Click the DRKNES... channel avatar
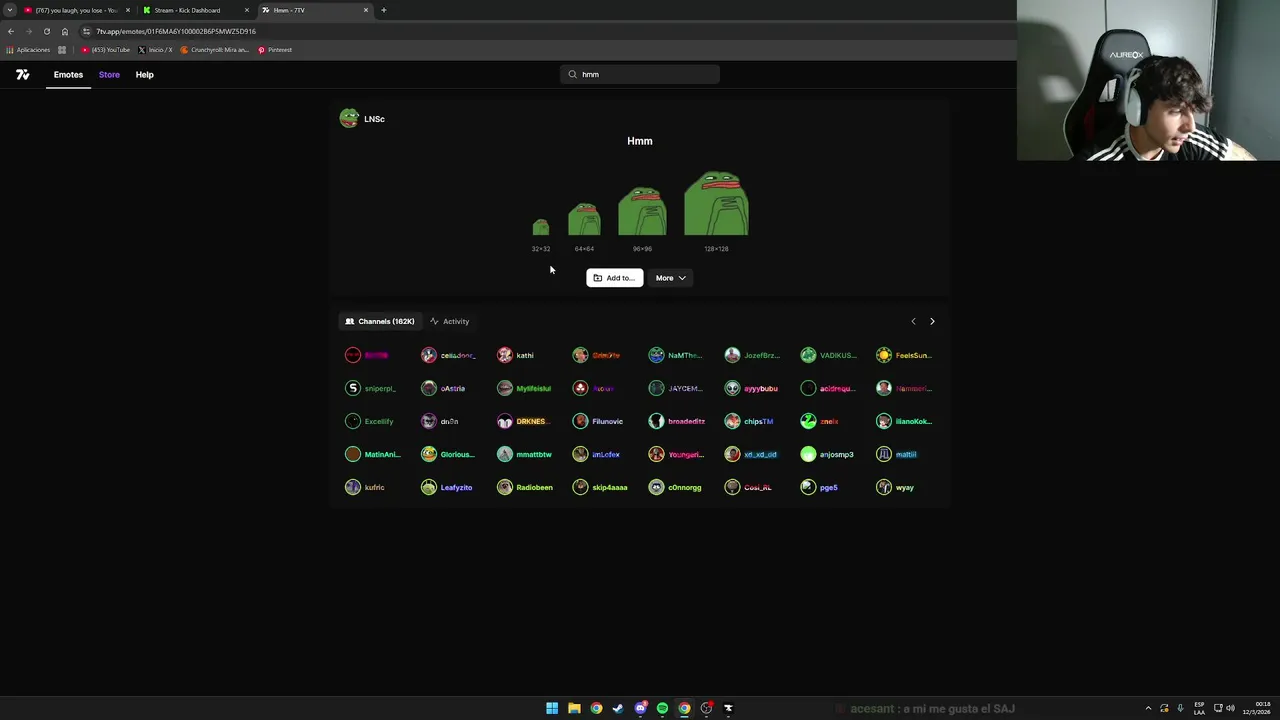The image size is (1280, 720). click(x=505, y=421)
